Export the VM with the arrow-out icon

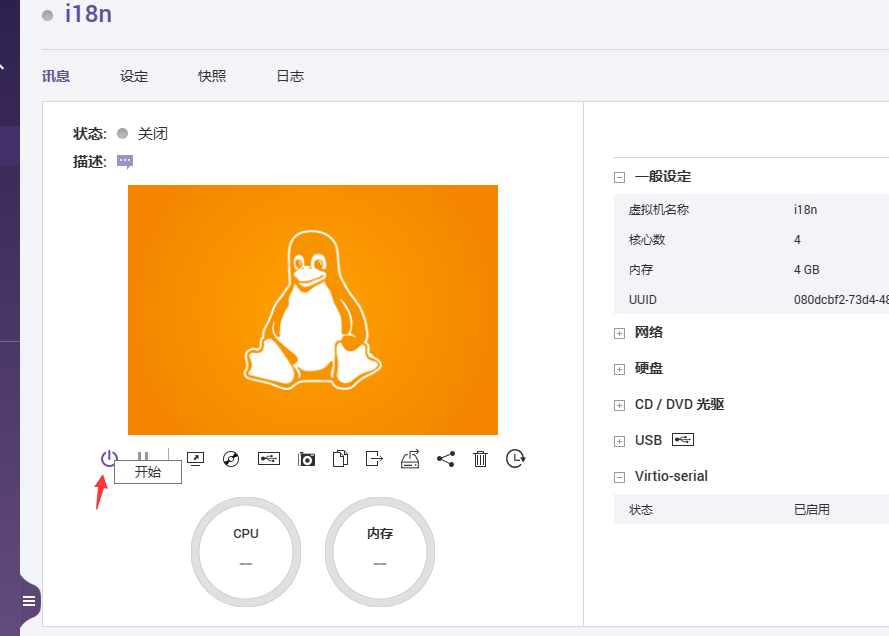click(374, 458)
